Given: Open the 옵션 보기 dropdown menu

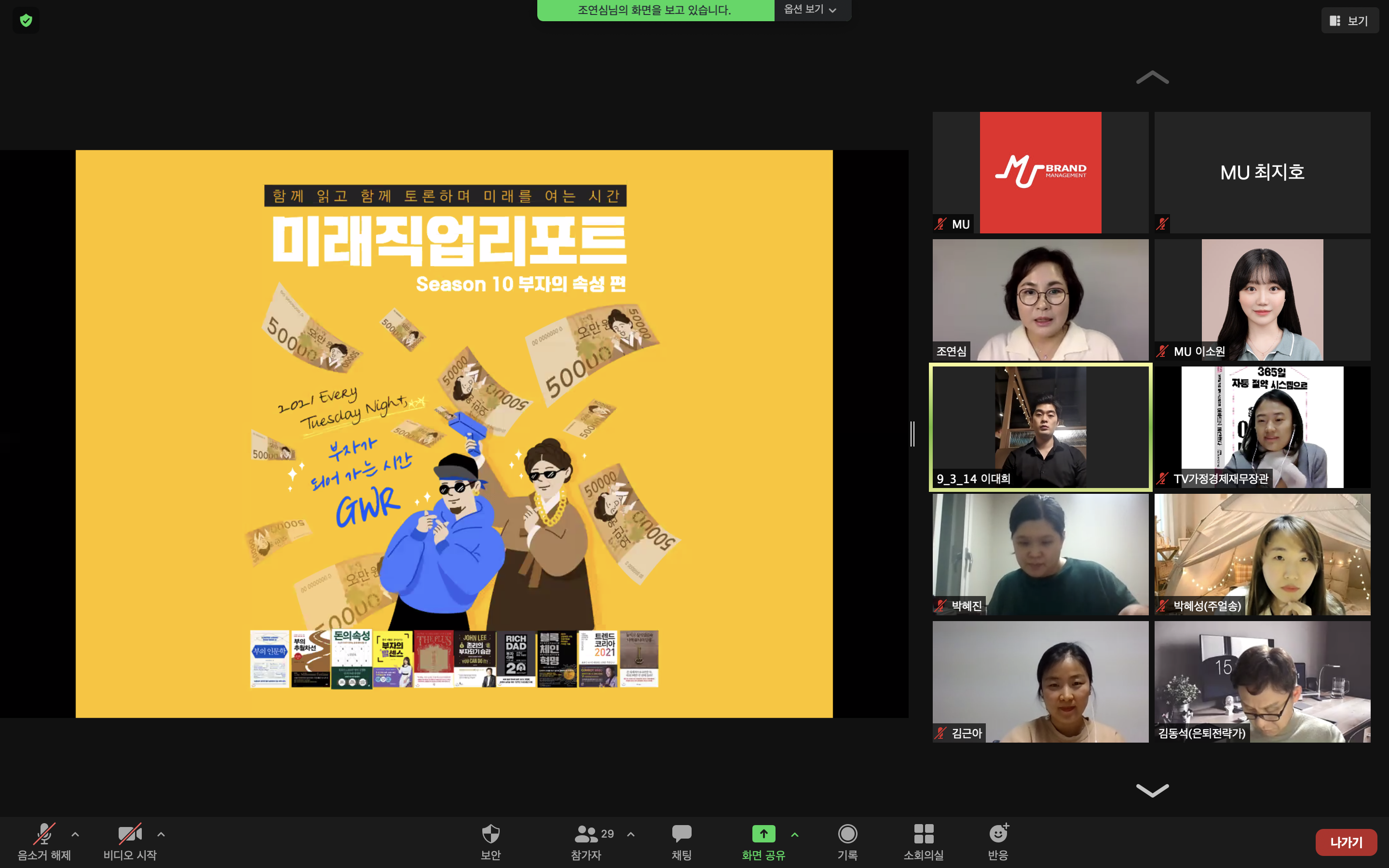Looking at the screenshot, I should tap(810, 10).
